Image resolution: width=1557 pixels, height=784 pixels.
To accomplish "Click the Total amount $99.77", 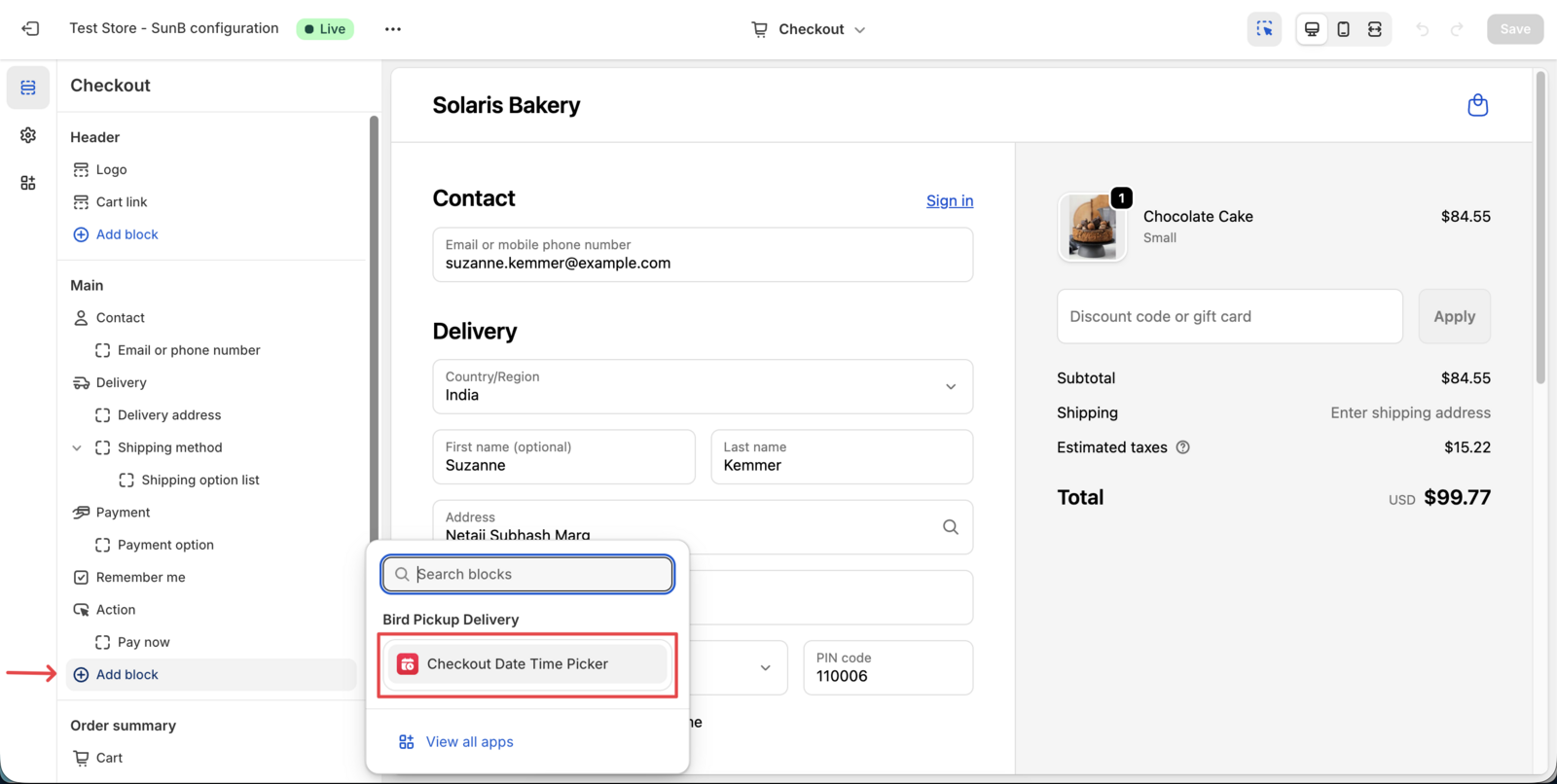I will (x=1457, y=498).
